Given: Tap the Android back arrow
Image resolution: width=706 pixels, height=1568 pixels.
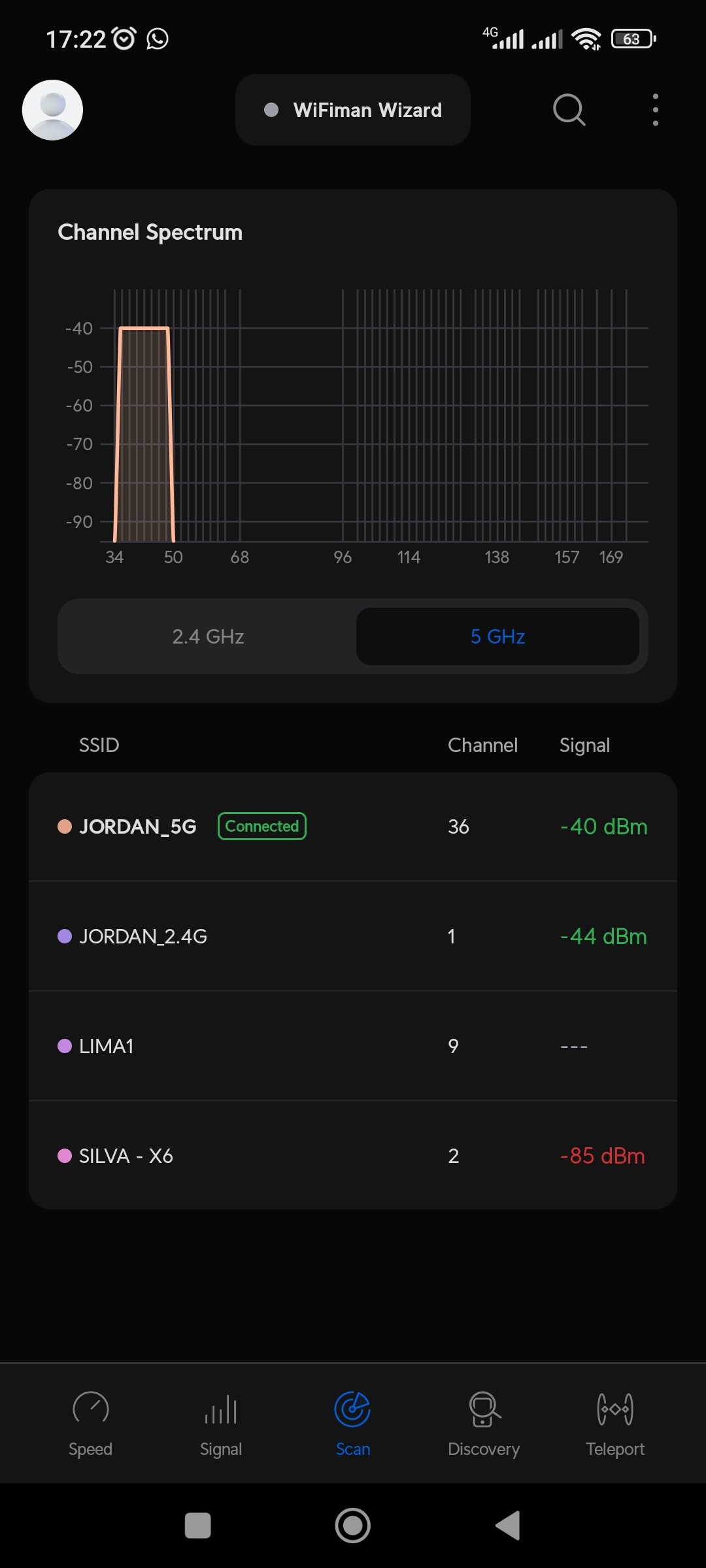Looking at the screenshot, I should coord(508,1526).
